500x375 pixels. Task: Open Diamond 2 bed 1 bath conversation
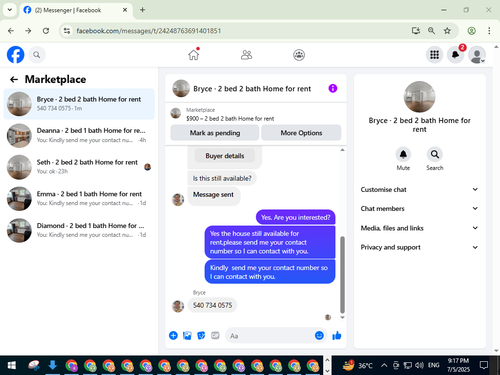coord(79,230)
